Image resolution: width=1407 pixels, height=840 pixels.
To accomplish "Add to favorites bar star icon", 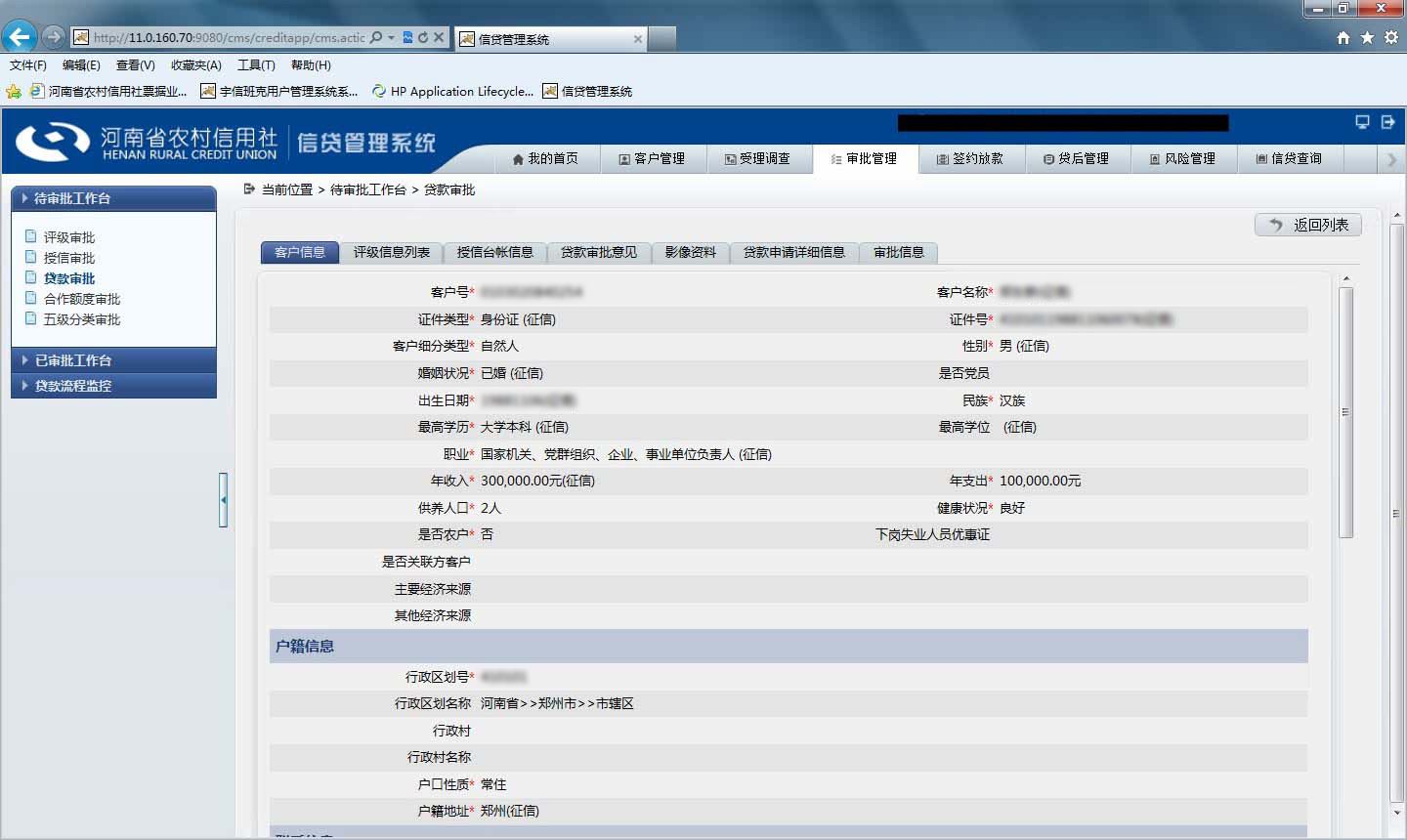I will [x=14, y=91].
